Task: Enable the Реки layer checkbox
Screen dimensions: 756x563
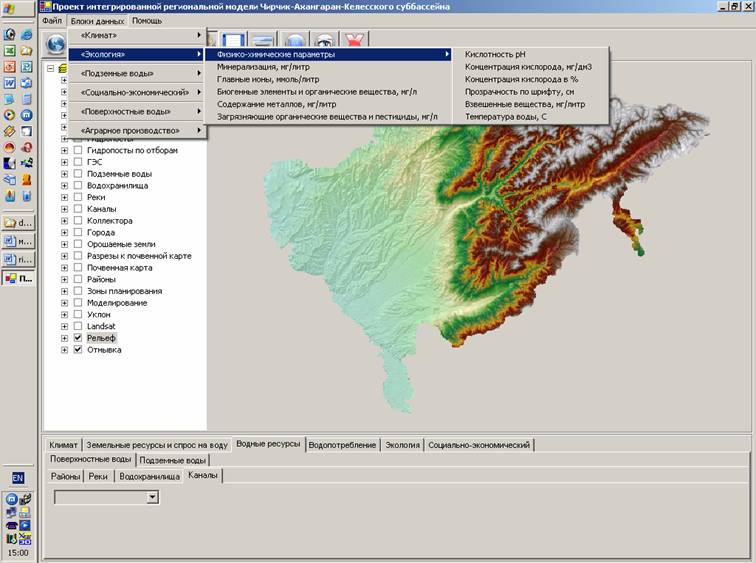Action: pyautogui.click(x=78, y=198)
